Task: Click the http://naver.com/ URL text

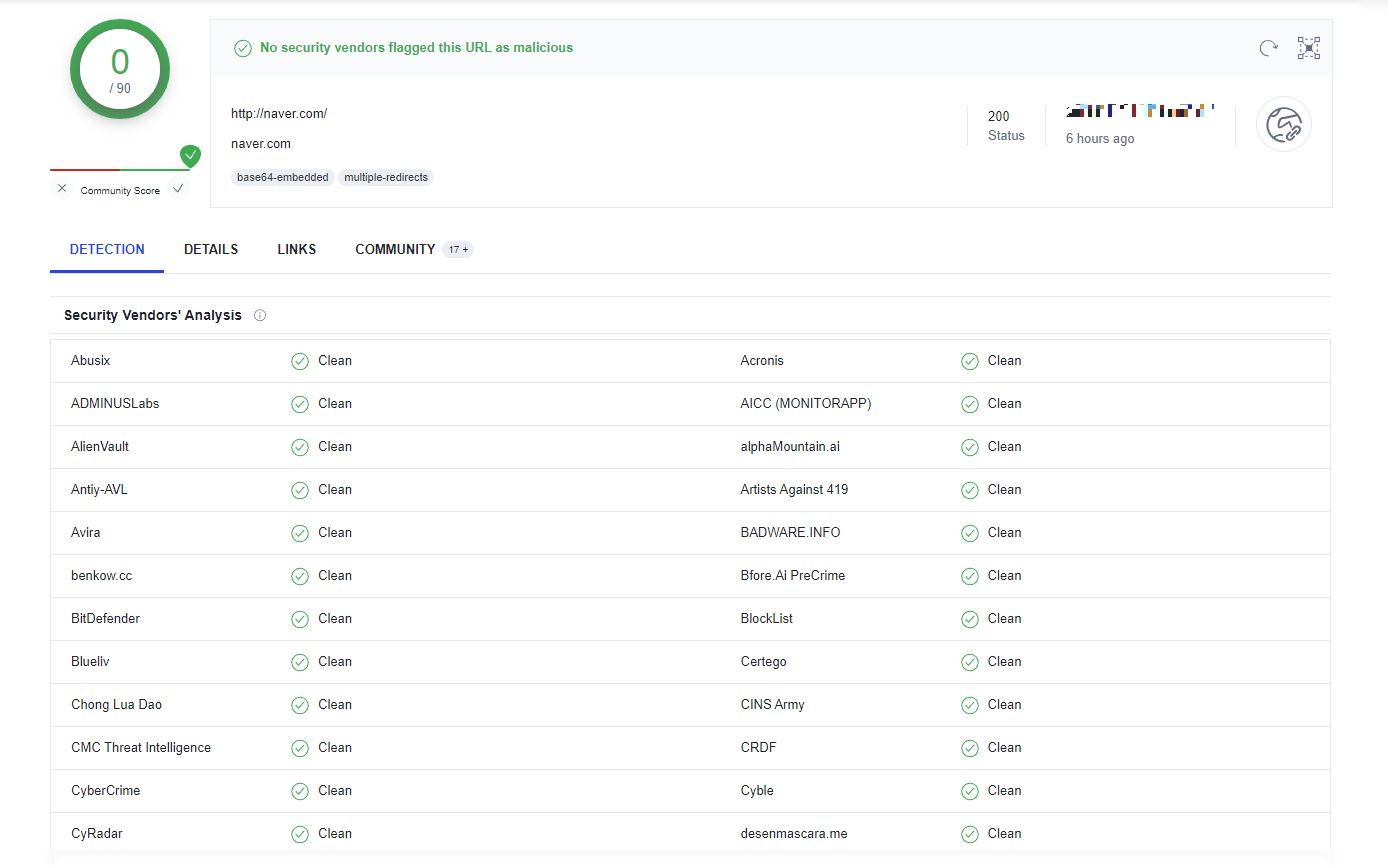Action: (279, 113)
